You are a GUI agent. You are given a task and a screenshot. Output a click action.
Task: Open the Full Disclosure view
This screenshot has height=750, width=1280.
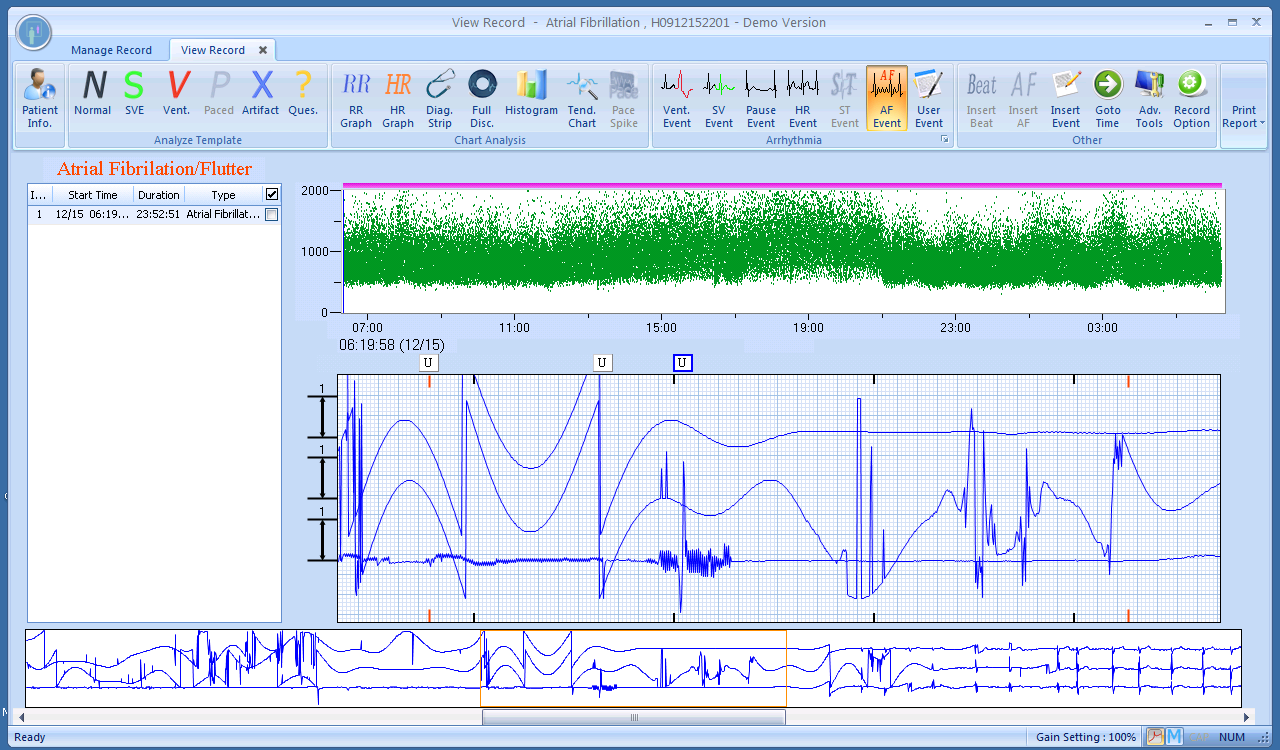click(x=482, y=98)
